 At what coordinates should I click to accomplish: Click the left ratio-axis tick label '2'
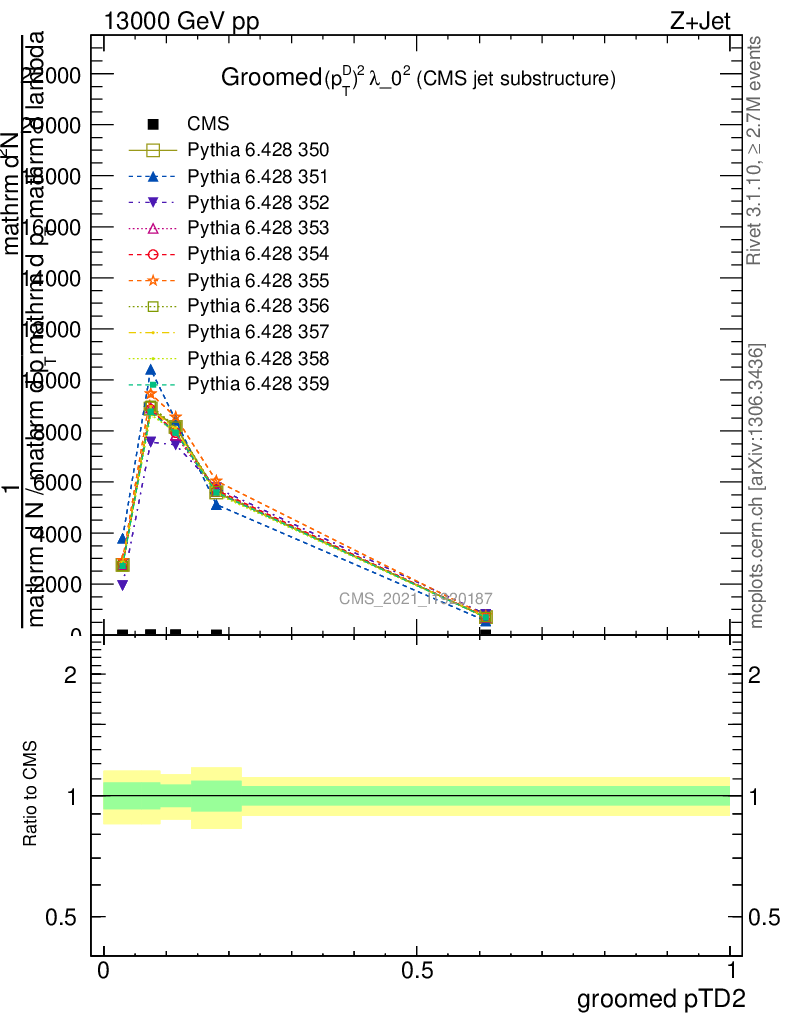[x=71, y=675]
